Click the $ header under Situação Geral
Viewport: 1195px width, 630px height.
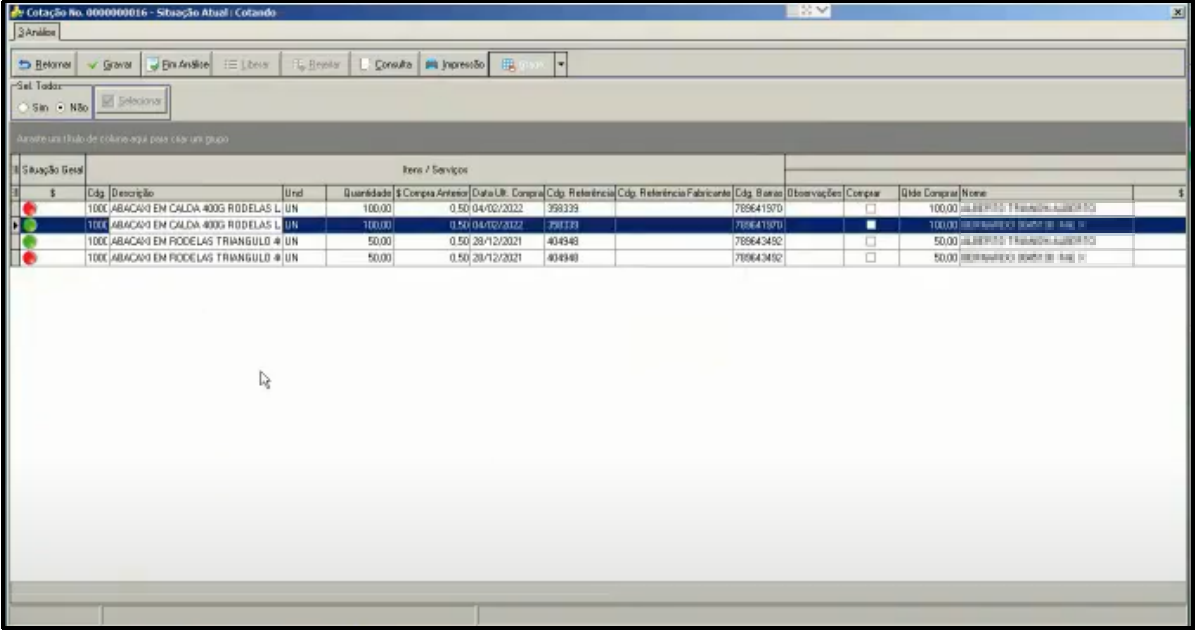click(53, 193)
